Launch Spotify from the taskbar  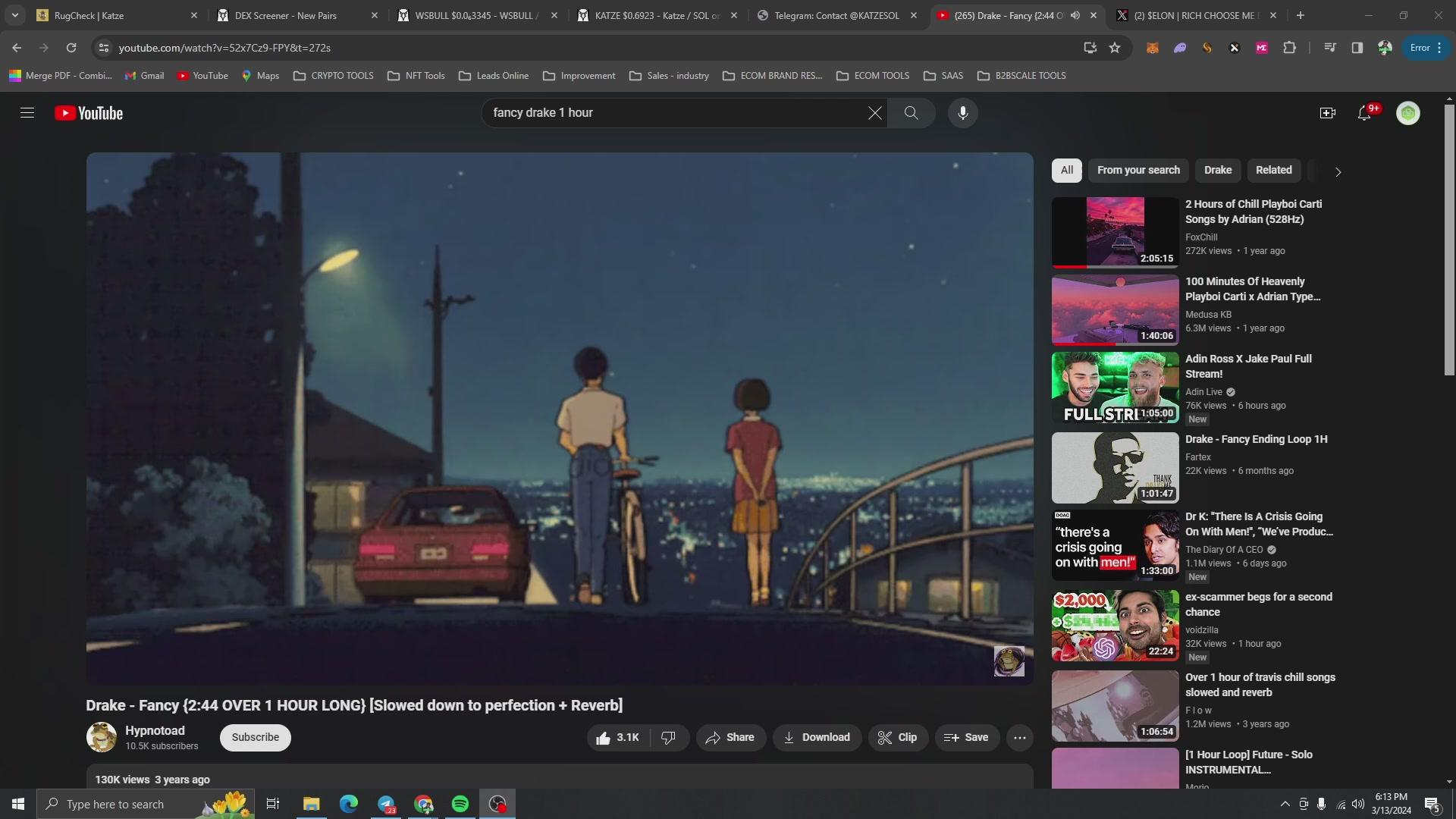pyautogui.click(x=460, y=804)
